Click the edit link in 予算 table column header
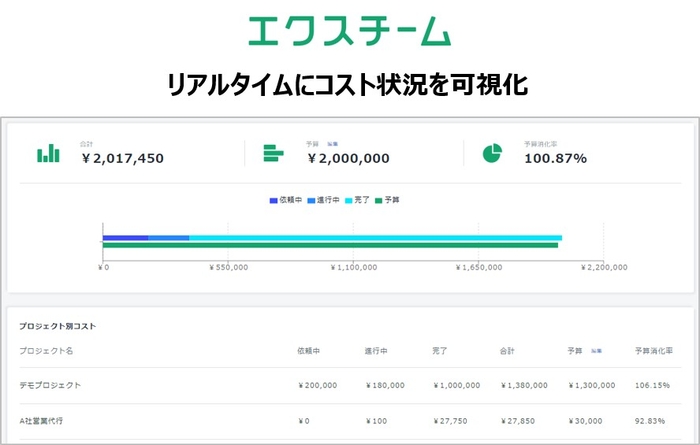700x445 pixels. 596,351
